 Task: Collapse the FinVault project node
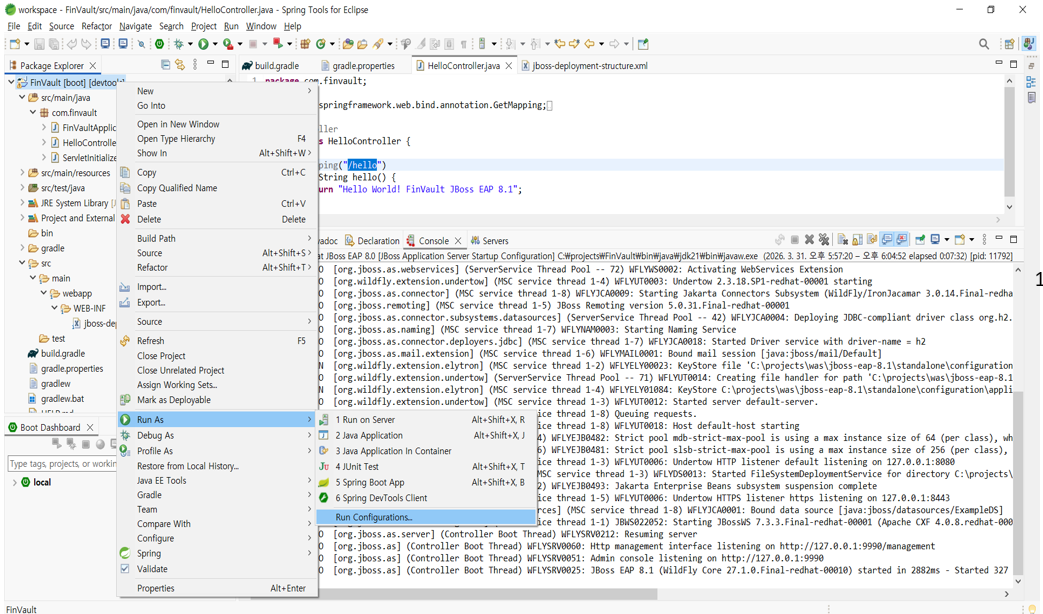click(11, 82)
